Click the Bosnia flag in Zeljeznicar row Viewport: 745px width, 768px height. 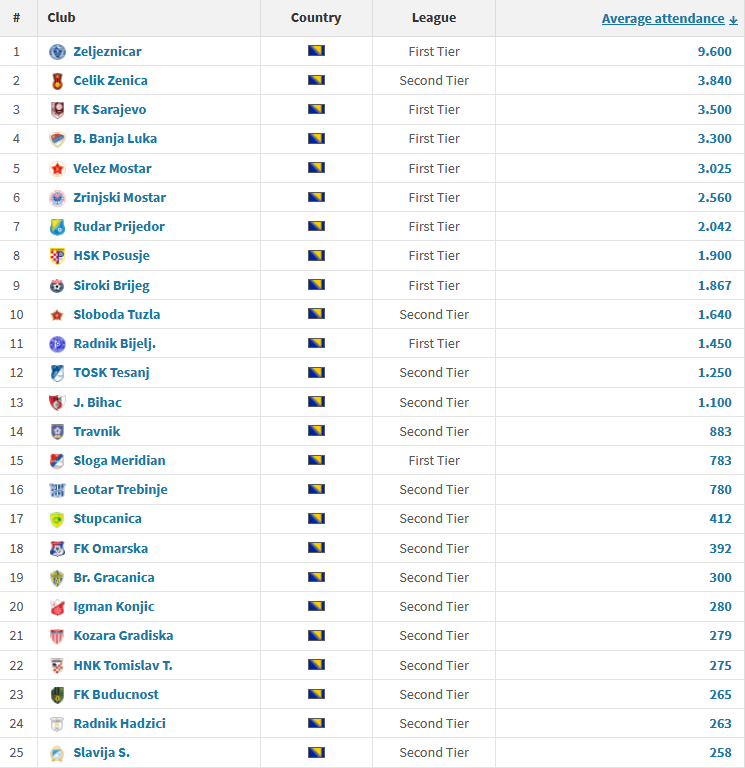pos(316,51)
